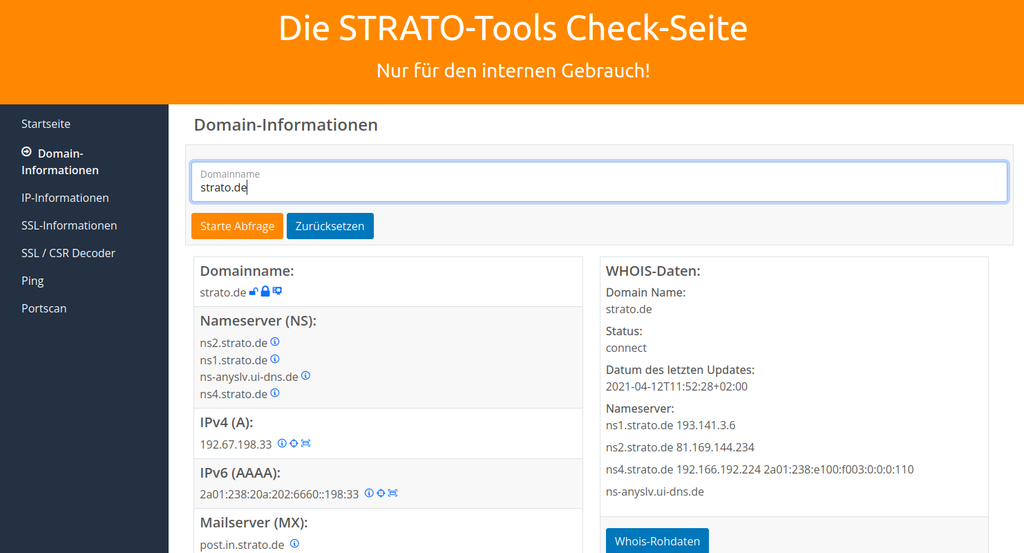The width and height of the screenshot is (1024, 553).
Task: Select SSL / CSR Decoder menu entry
Action: pos(68,253)
